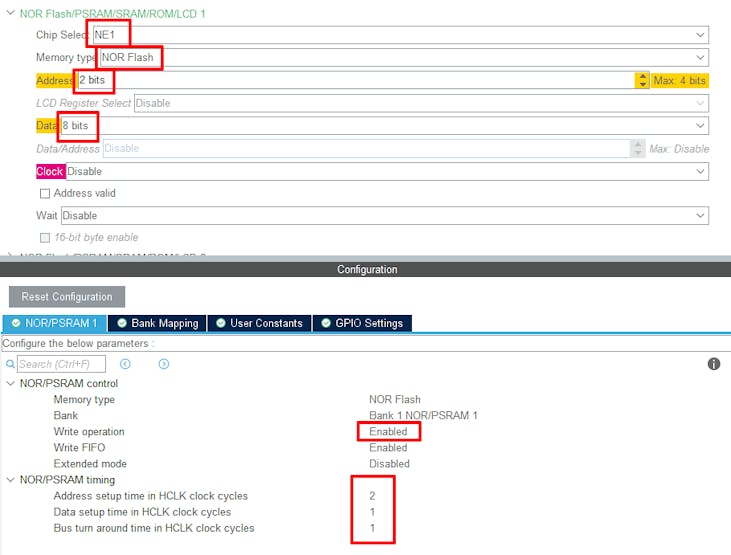731x555 pixels.
Task: Open the Wait dropdown
Action: click(385, 215)
